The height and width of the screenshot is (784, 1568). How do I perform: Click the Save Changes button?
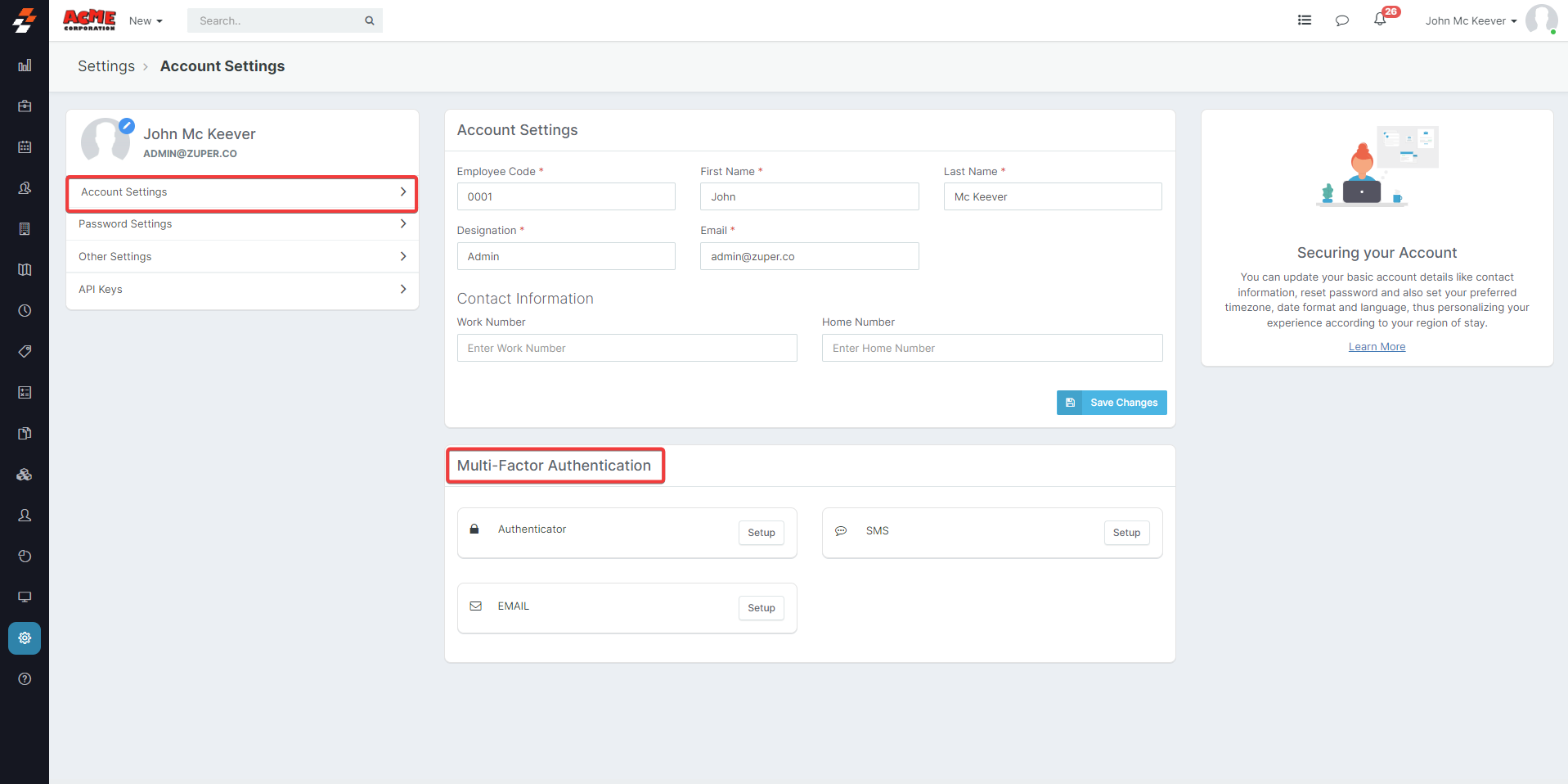(1112, 403)
